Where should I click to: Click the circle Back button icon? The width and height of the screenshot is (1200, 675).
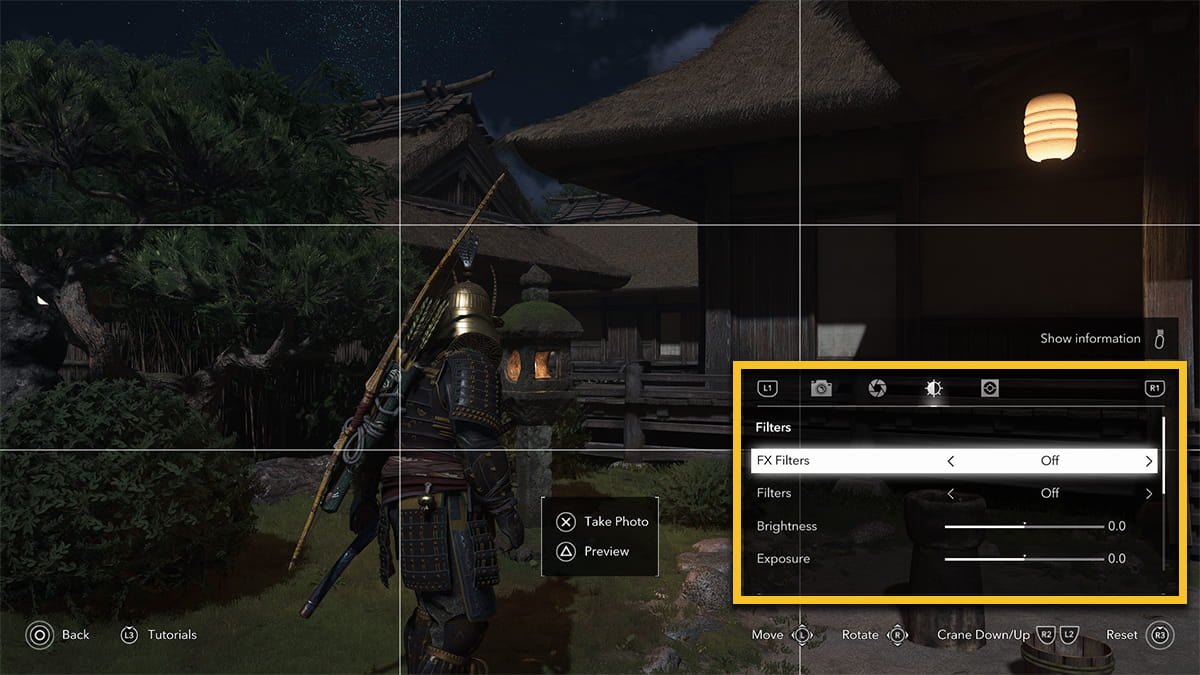pyautogui.click(x=41, y=635)
